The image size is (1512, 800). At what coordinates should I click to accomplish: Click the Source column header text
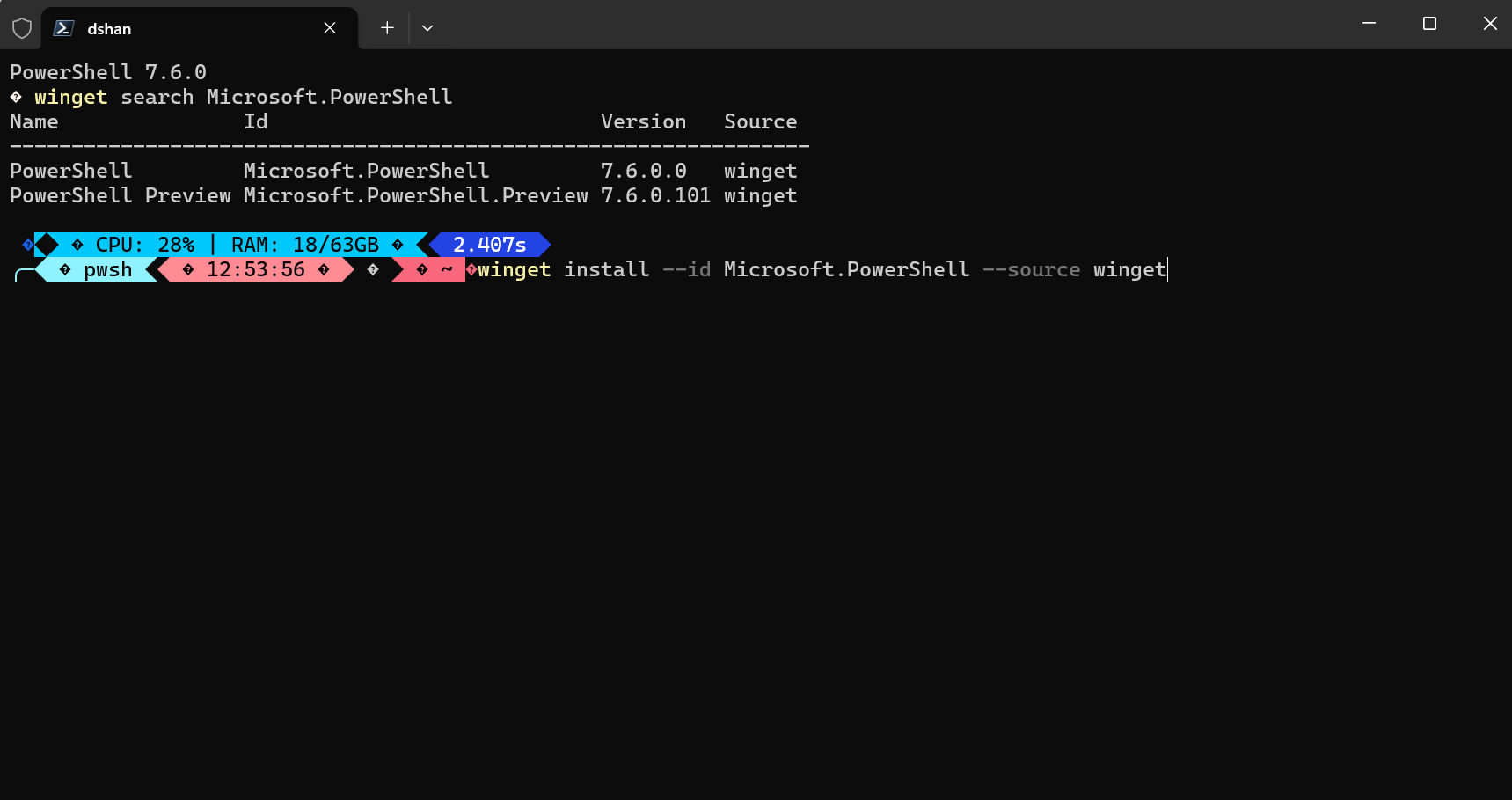(x=759, y=121)
